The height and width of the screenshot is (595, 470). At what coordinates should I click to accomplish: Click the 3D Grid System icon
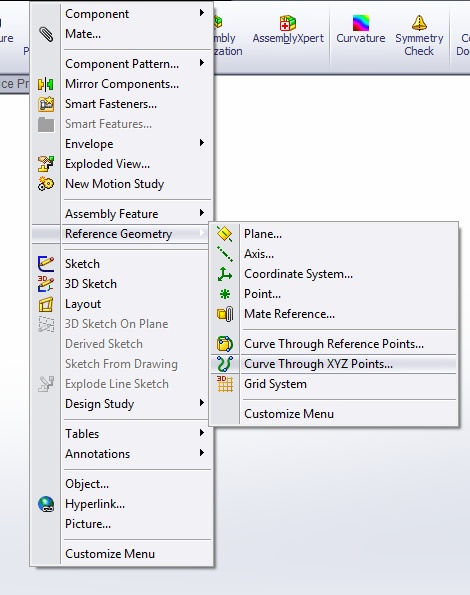225,384
